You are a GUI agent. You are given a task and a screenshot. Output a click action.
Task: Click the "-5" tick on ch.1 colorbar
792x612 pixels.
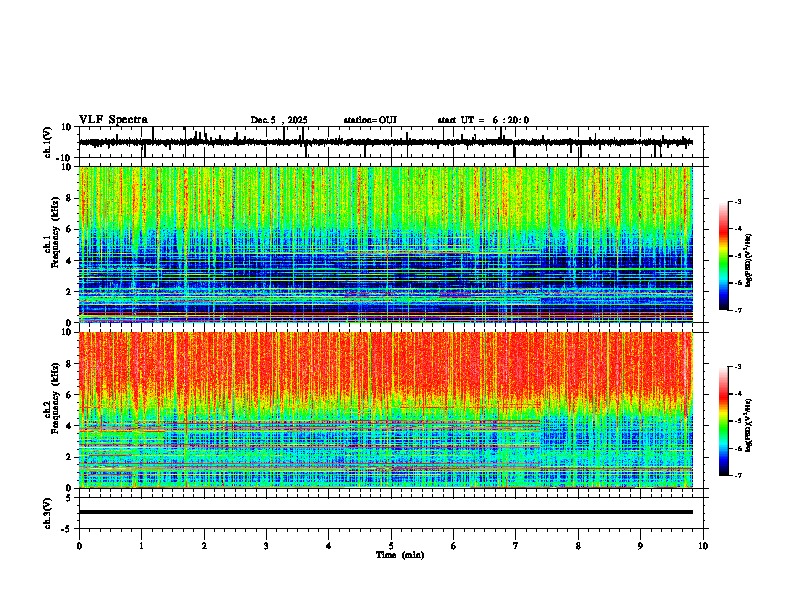(x=737, y=256)
